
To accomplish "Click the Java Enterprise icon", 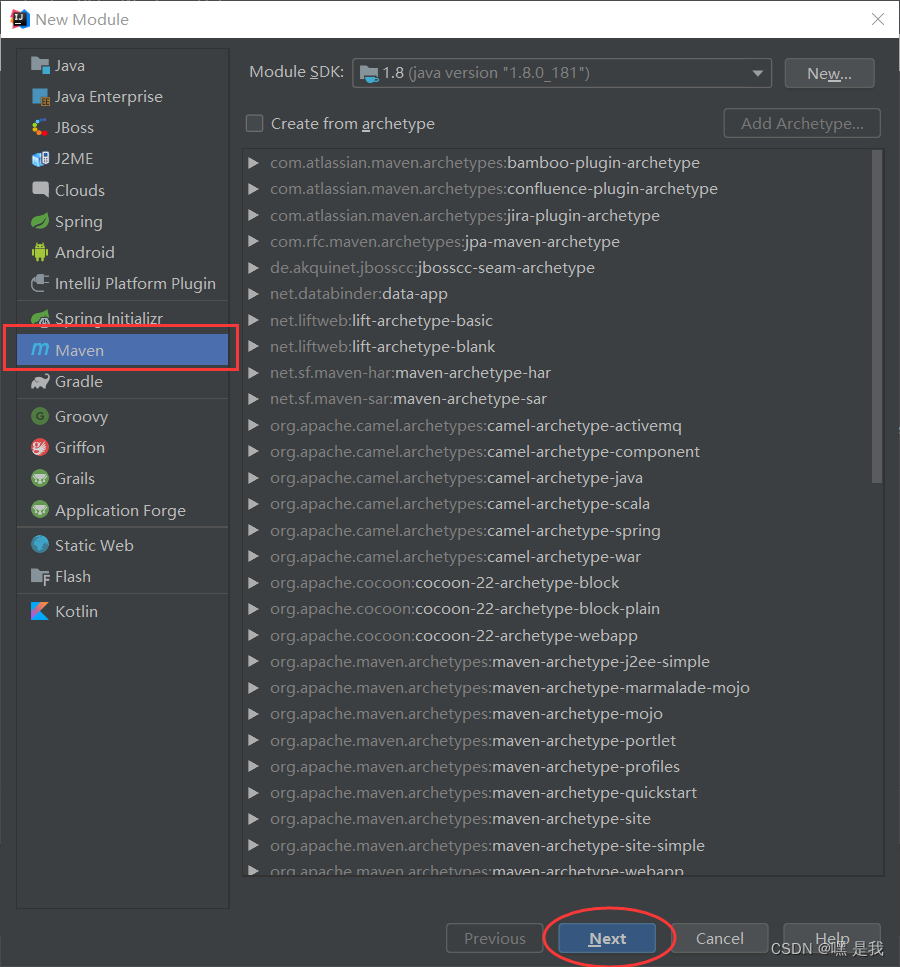I will pos(40,96).
